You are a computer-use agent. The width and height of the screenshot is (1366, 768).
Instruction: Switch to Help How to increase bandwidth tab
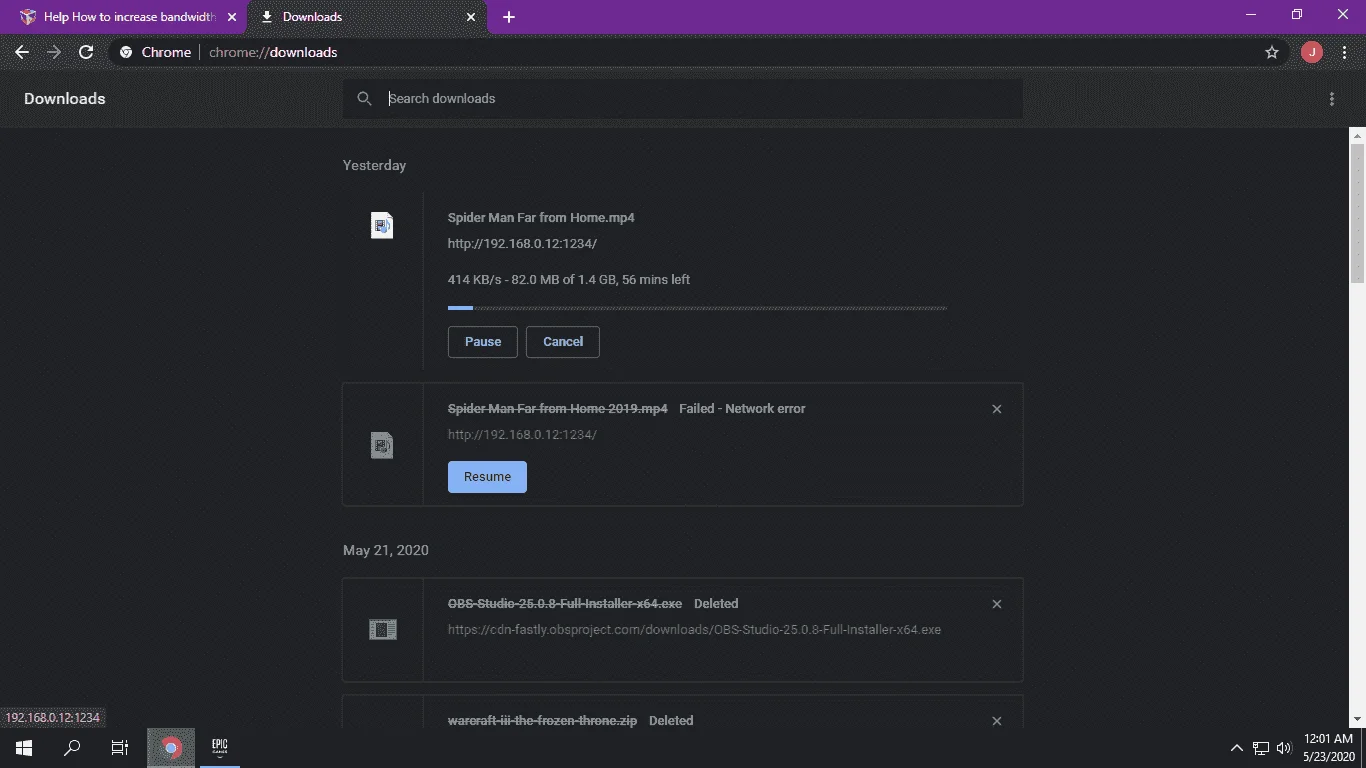pos(129,17)
